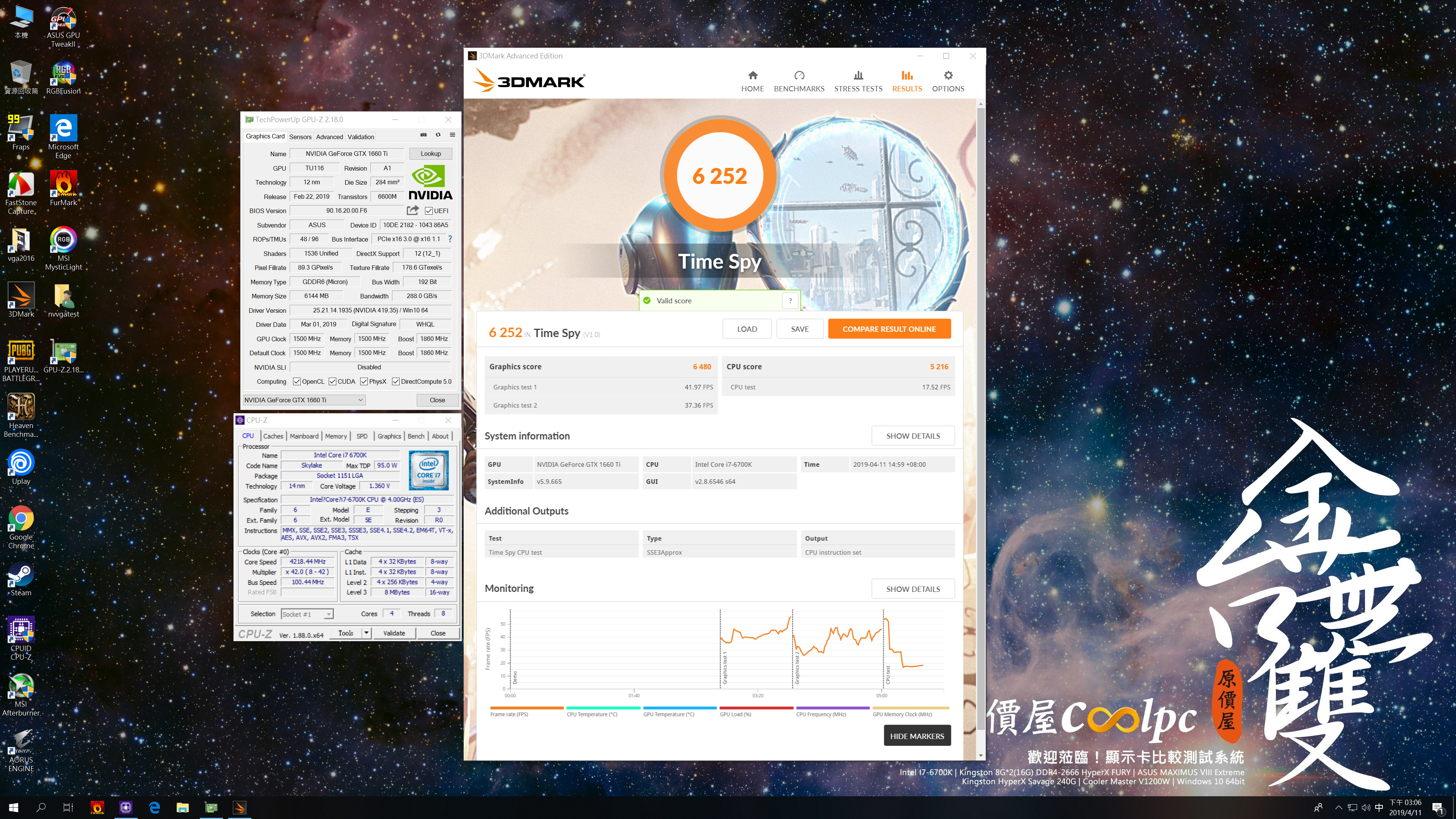Viewport: 1456px width, 819px height.
Task: Open the CPUID CPU-Z desktop icon
Action: 21,637
